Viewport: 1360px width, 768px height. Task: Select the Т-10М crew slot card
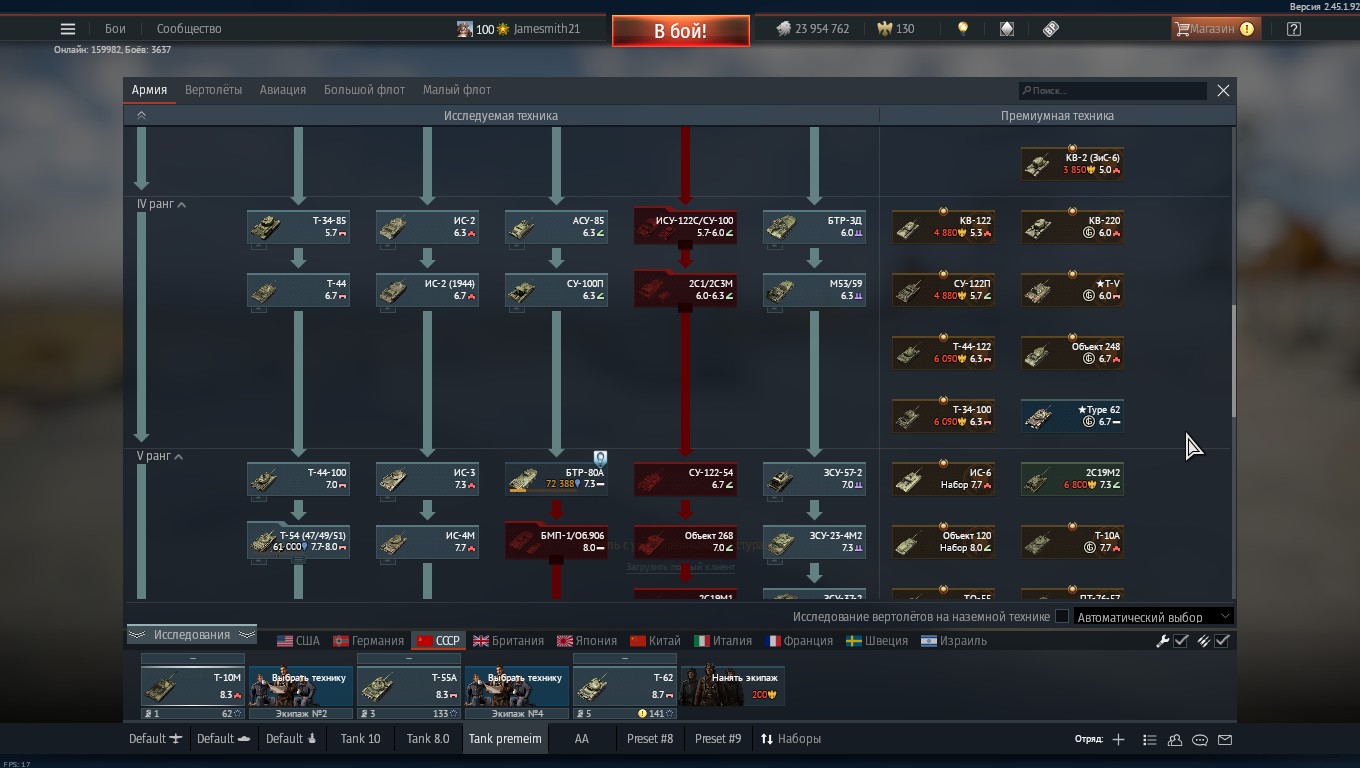[x=193, y=687]
